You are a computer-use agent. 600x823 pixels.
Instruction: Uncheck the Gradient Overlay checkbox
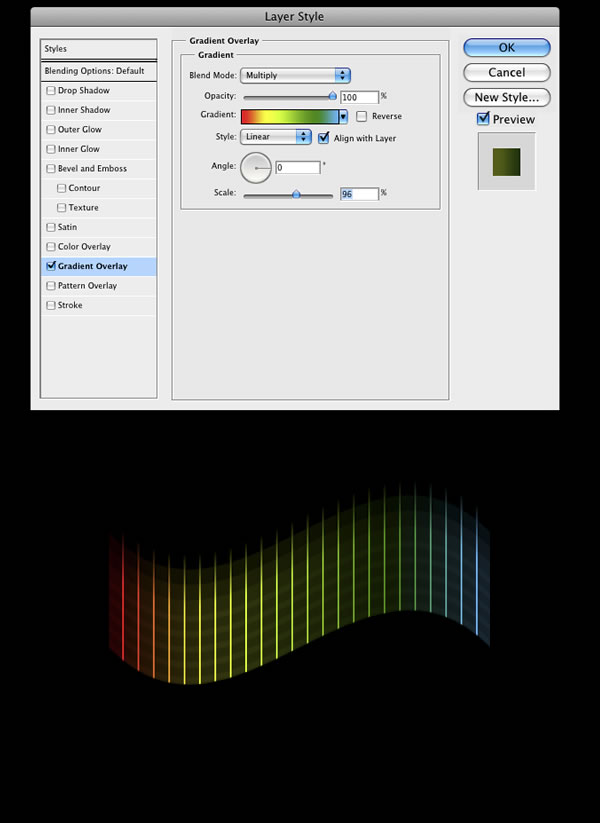coord(51,266)
